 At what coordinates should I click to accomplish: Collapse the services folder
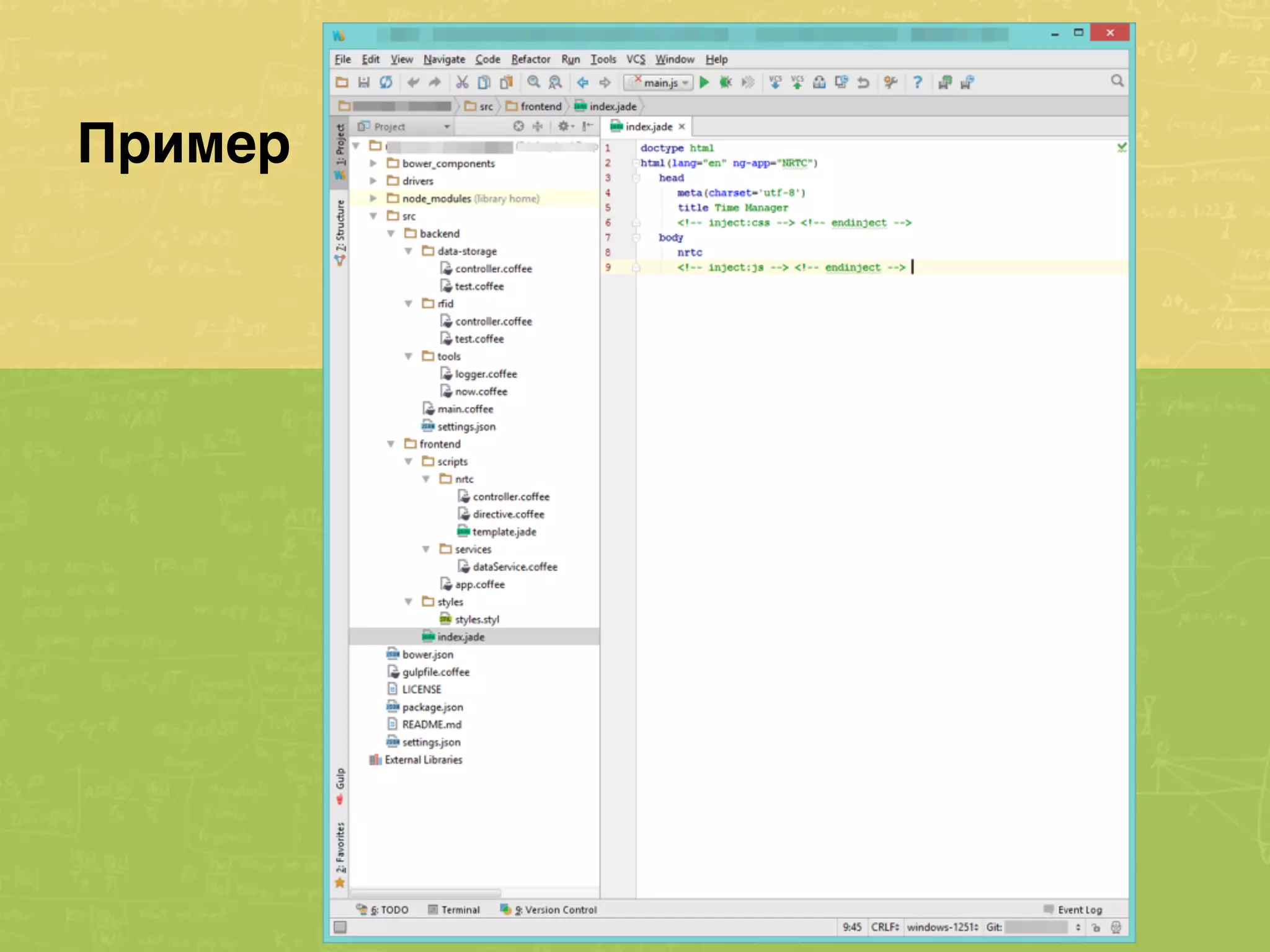(426, 549)
